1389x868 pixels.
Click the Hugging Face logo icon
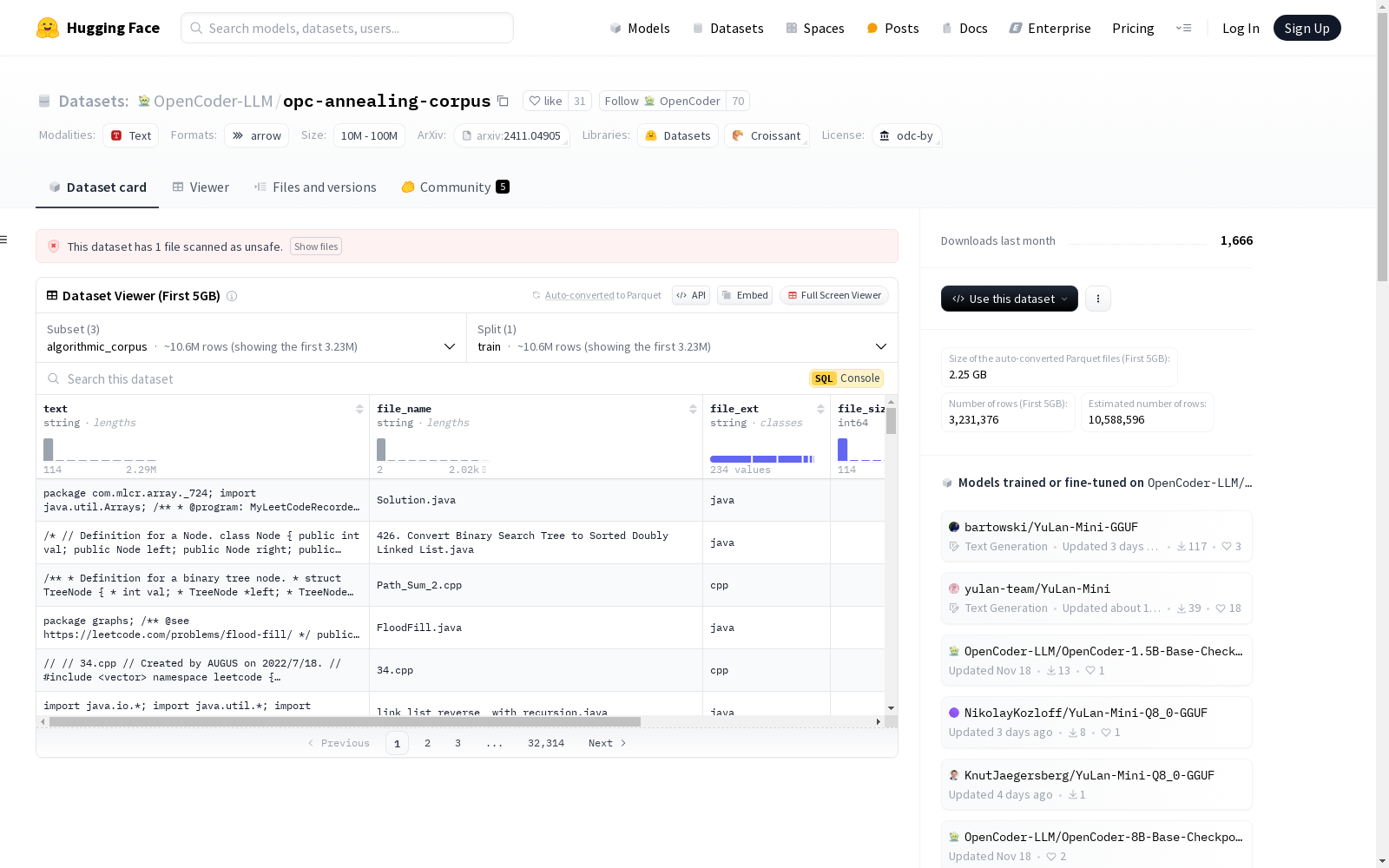48,28
